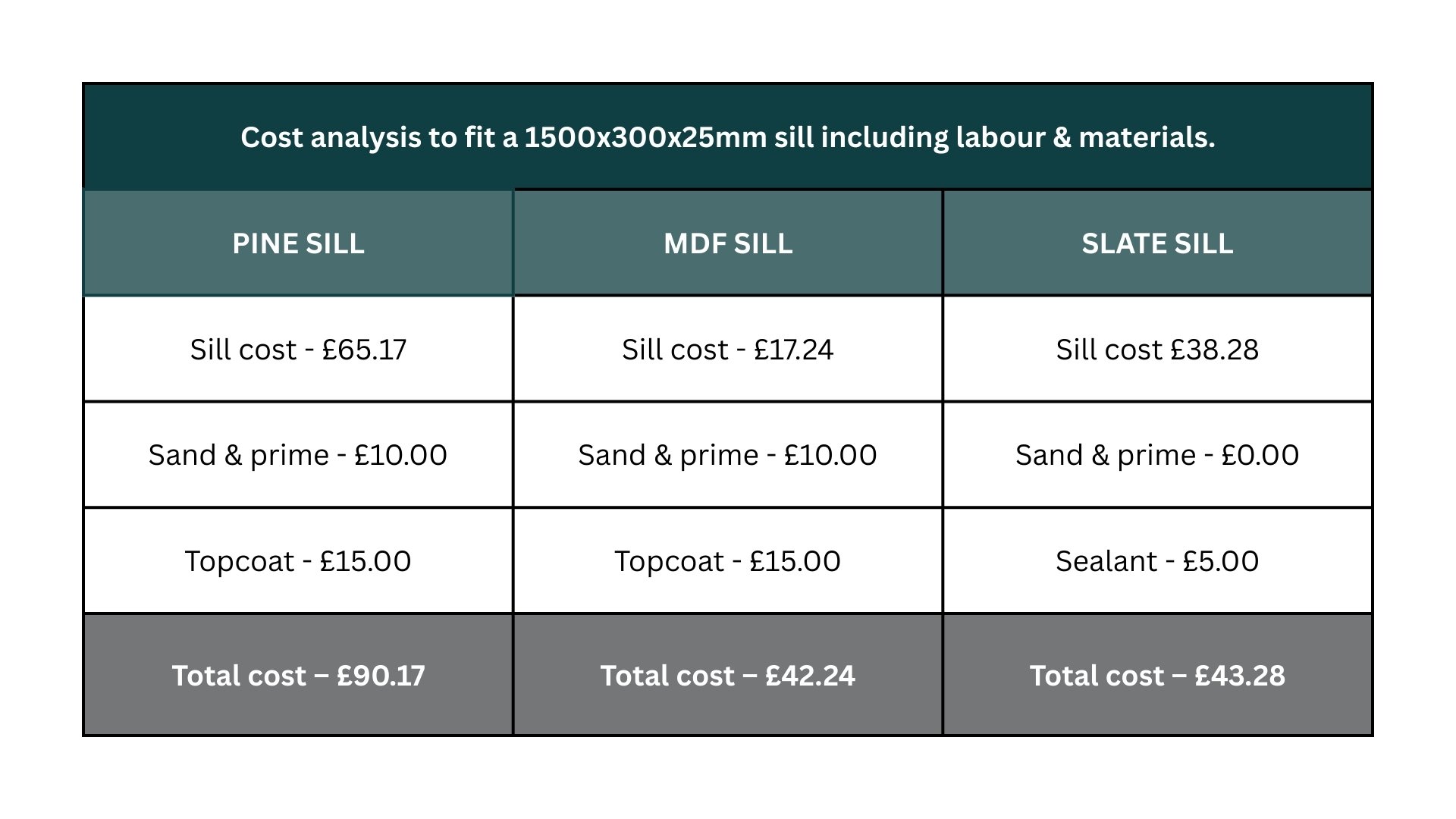Image resolution: width=1456 pixels, height=819 pixels.
Task: Select MDF Sand & prime £10.00 cell
Action: [728, 455]
